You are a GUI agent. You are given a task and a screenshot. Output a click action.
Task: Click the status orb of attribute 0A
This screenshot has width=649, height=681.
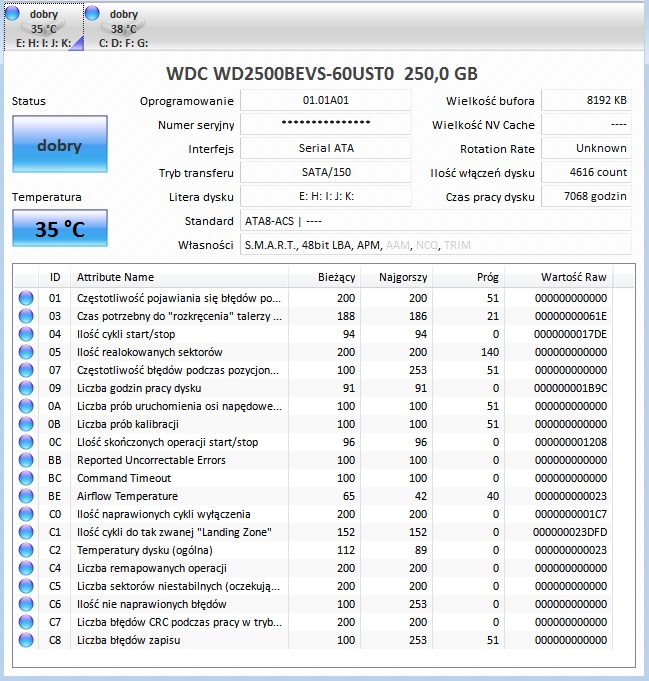[x=26, y=406]
